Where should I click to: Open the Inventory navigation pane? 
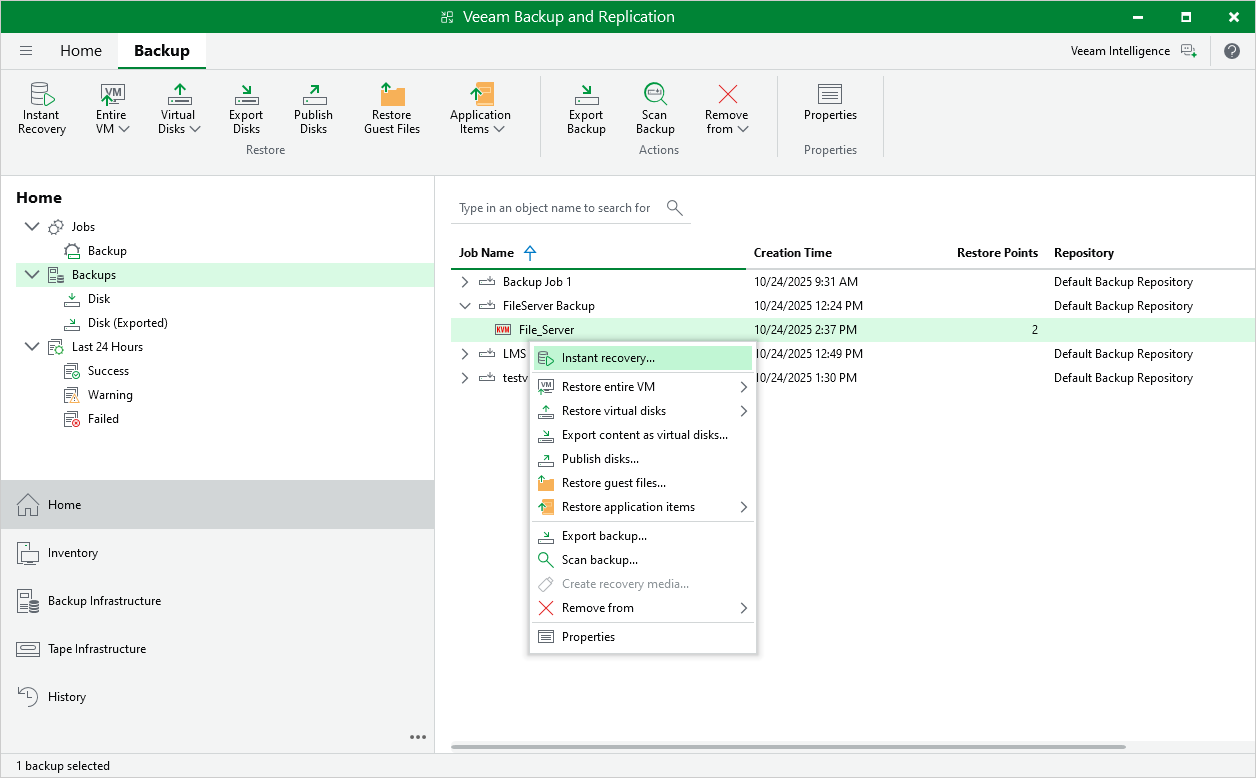[x=217, y=553]
